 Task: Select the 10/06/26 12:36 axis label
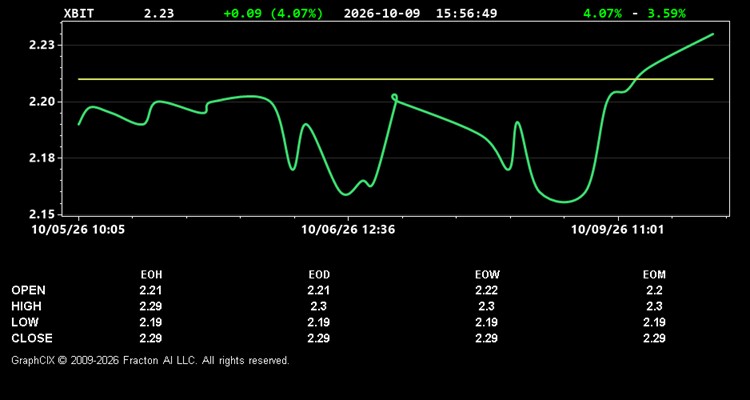click(348, 230)
